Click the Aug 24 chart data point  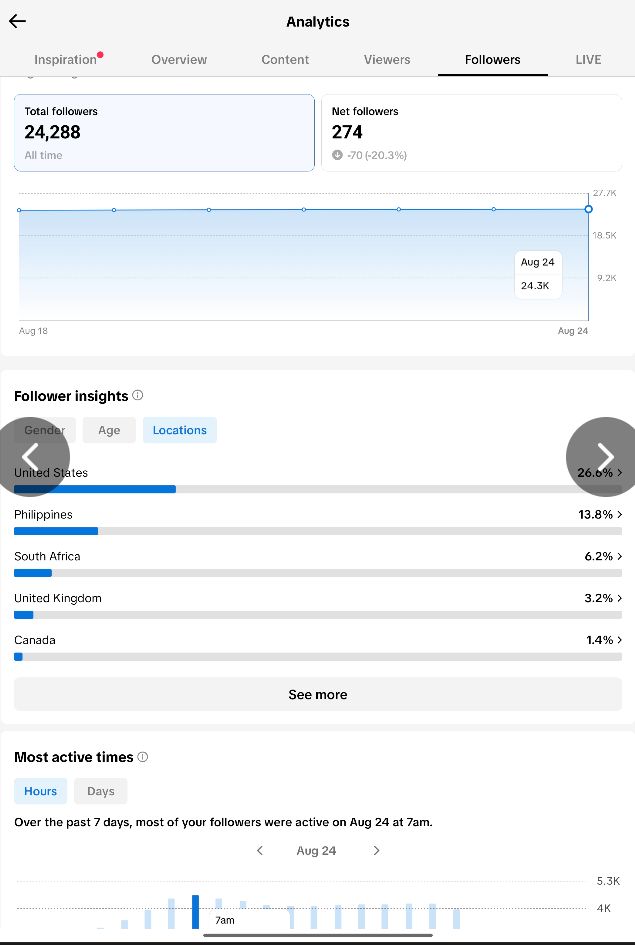[589, 209]
